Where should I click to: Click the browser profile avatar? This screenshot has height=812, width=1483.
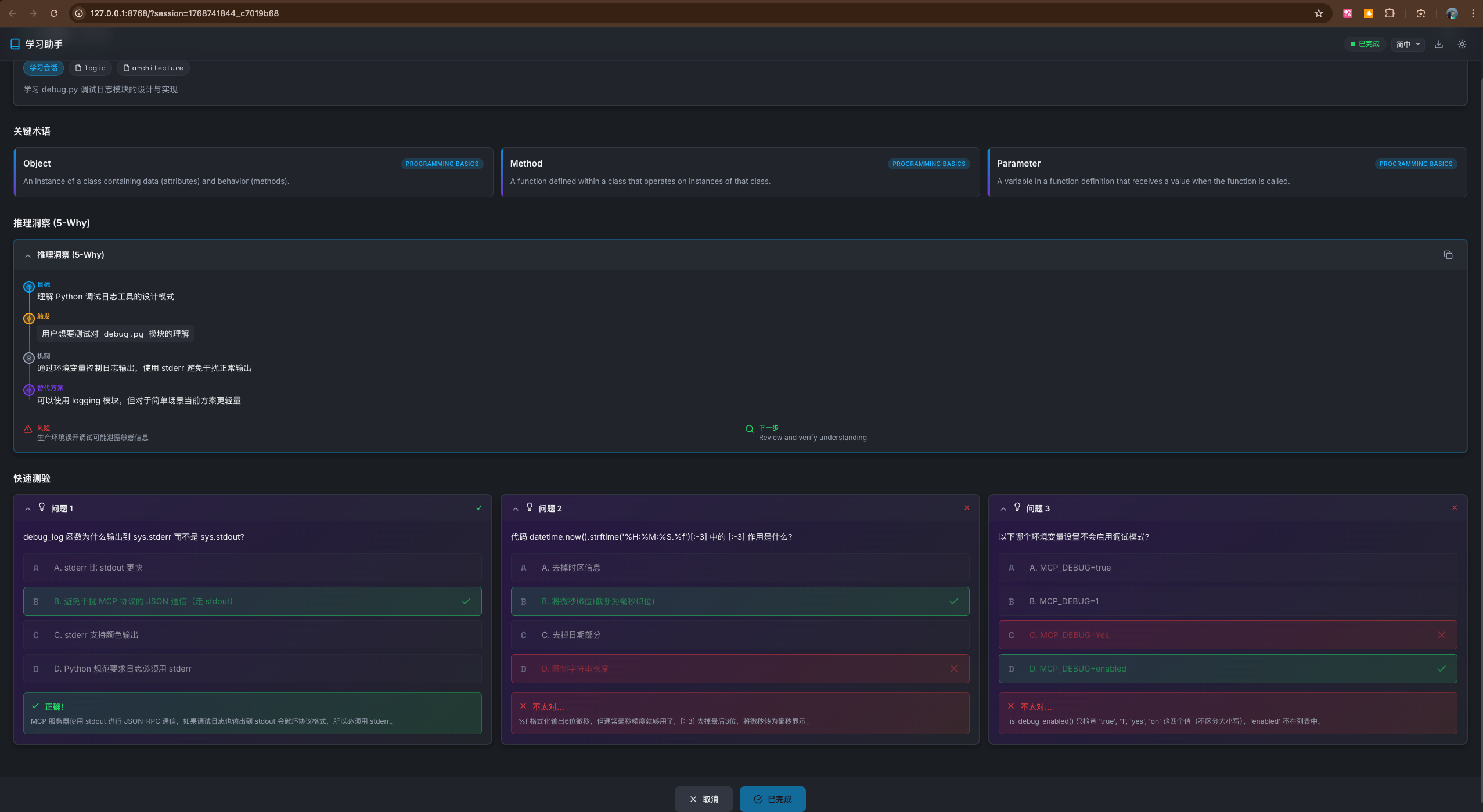pos(1452,13)
